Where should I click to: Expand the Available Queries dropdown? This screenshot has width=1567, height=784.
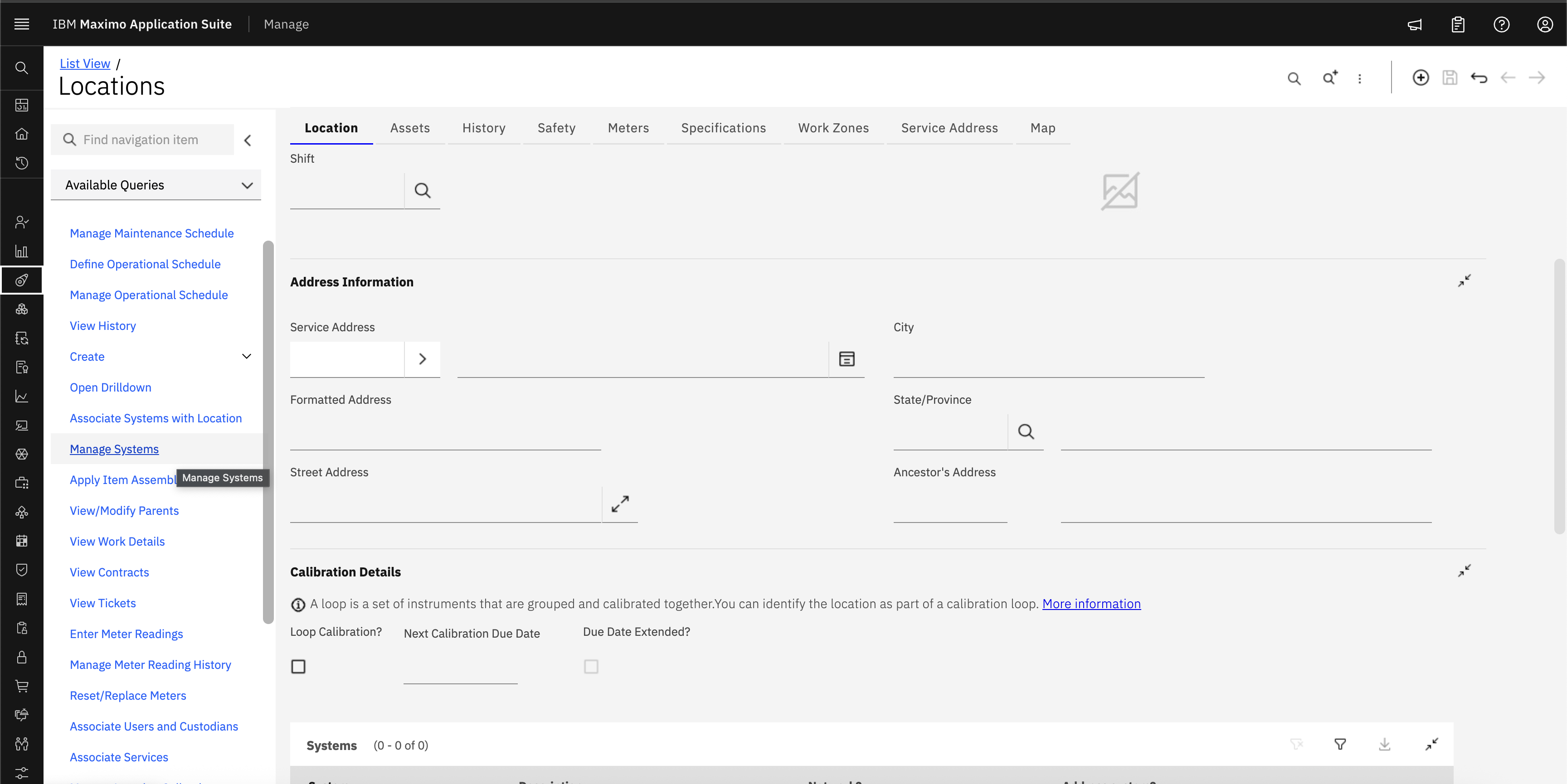click(x=156, y=185)
